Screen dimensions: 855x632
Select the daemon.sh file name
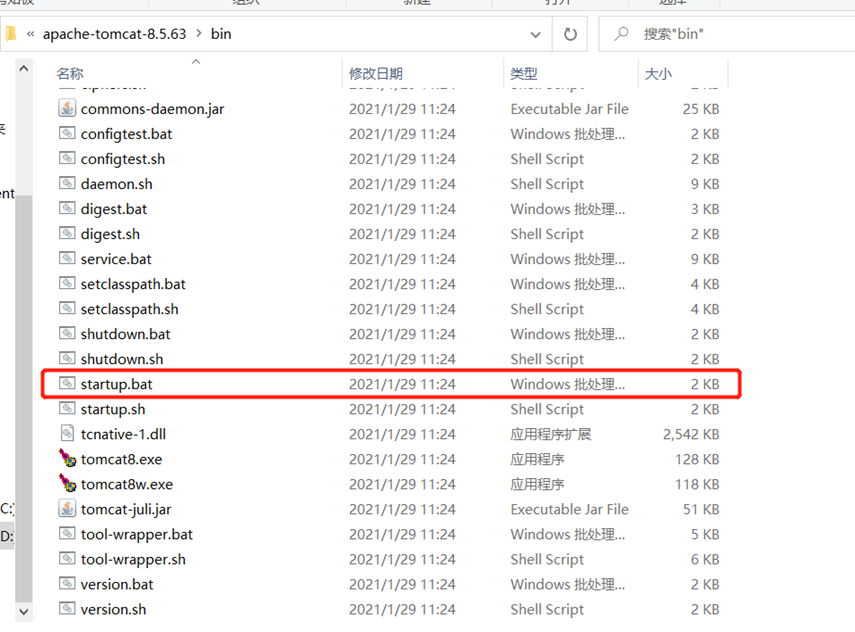[x=116, y=184]
